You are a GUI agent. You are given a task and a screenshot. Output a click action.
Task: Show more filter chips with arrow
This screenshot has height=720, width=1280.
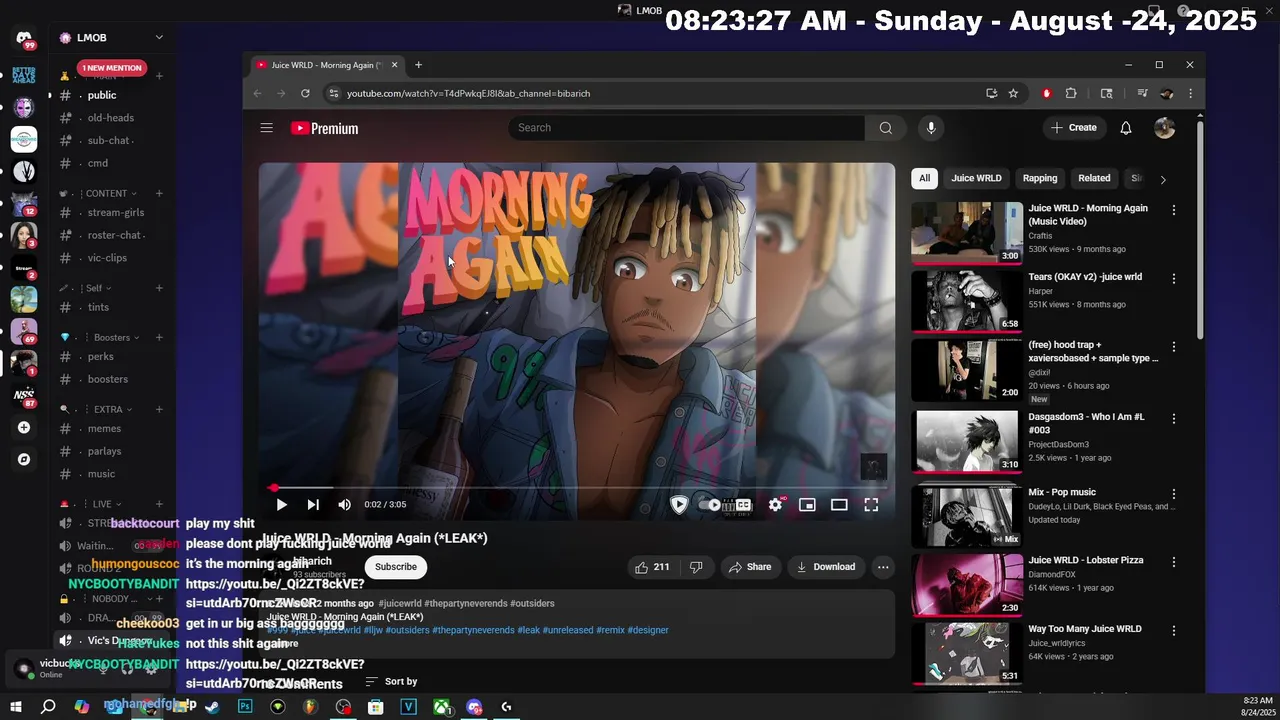1162,179
